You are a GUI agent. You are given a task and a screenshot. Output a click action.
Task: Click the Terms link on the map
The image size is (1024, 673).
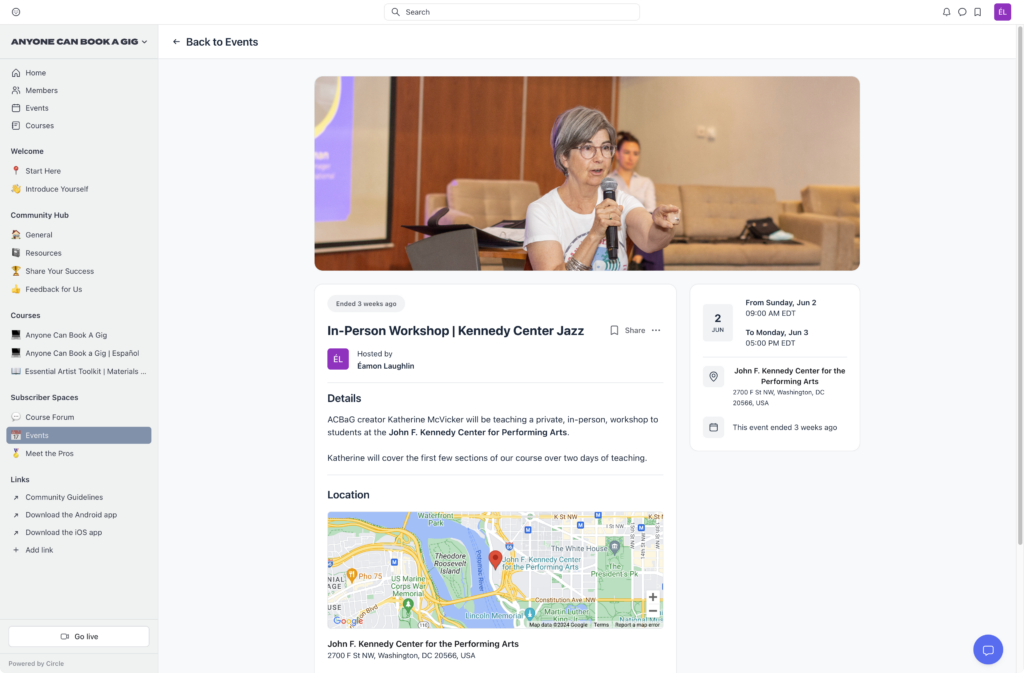coord(601,625)
